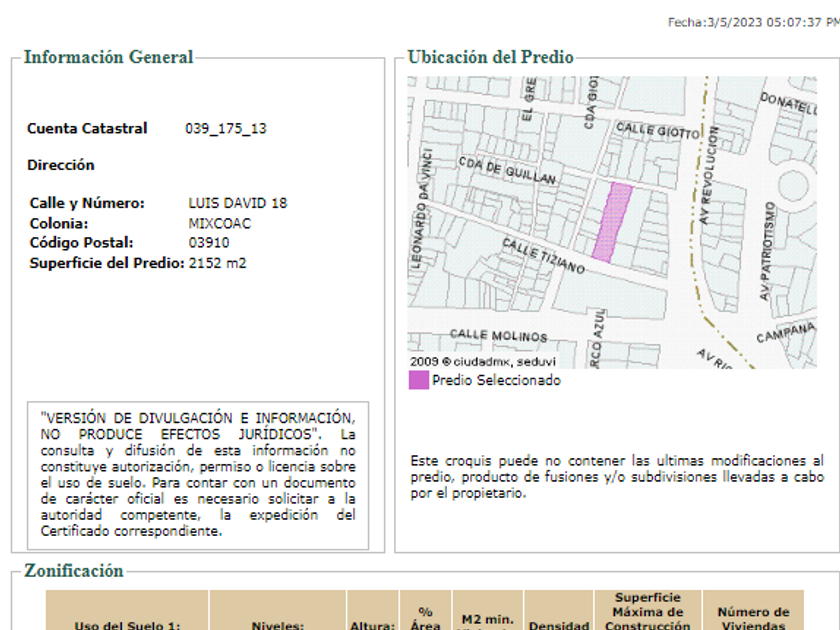Click the Número de Viviendas column header
840x630 pixels.
pos(753,618)
